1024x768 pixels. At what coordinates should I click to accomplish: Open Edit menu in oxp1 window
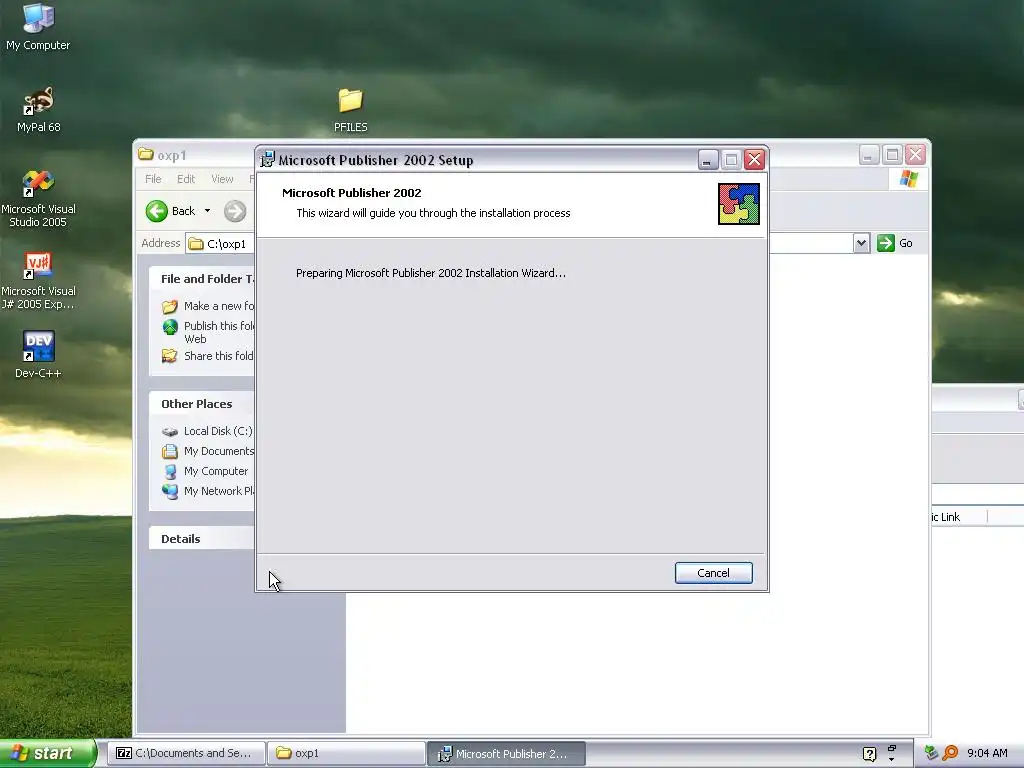click(186, 179)
